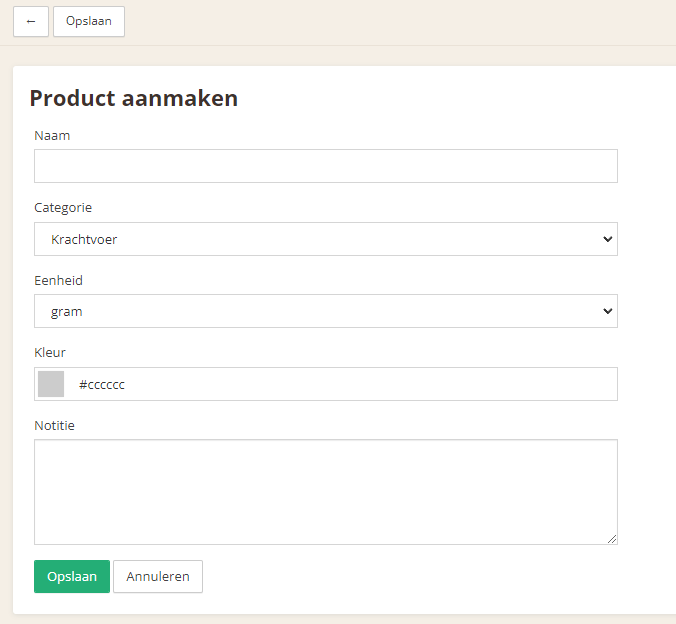Click the Naam field label

[52, 135]
